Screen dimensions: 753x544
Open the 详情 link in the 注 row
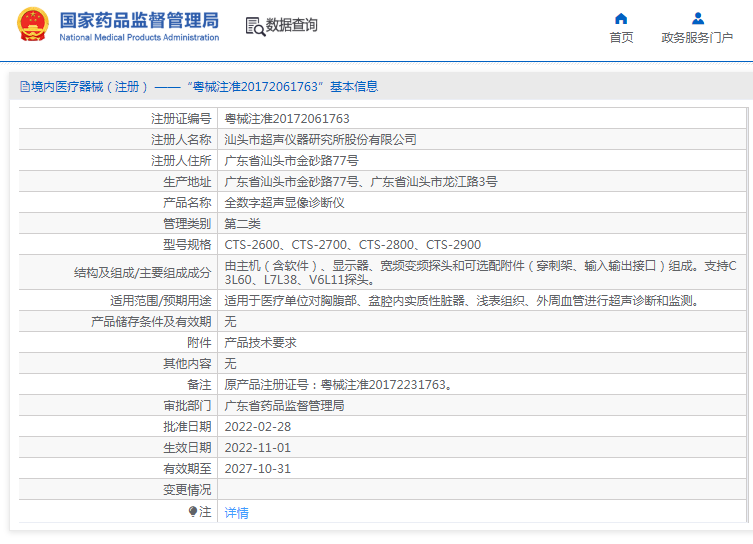pyautogui.click(x=236, y=512)
